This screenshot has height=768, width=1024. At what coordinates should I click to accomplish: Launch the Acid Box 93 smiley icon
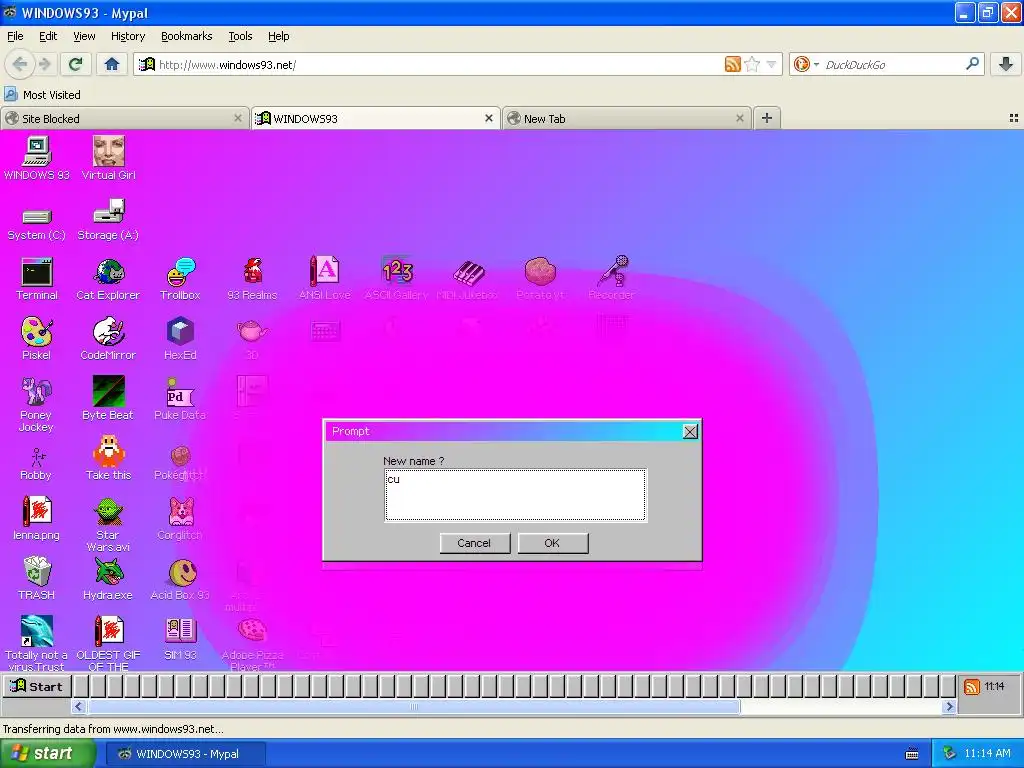pyautogui.click(x=180, y=579)
